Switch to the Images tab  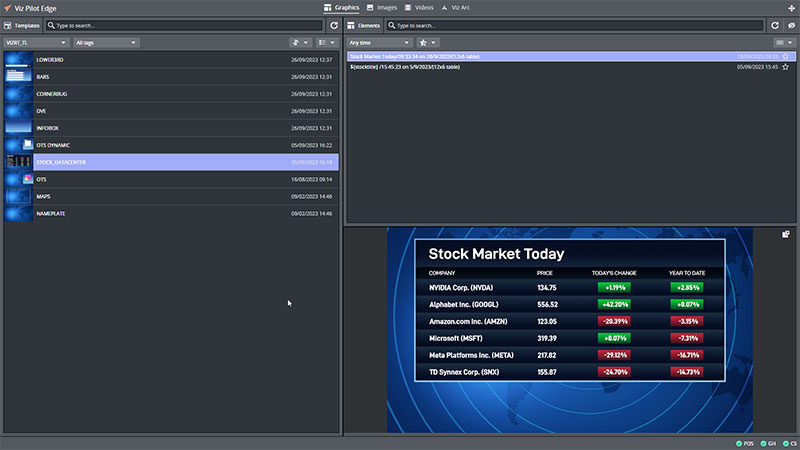[382, 8]
